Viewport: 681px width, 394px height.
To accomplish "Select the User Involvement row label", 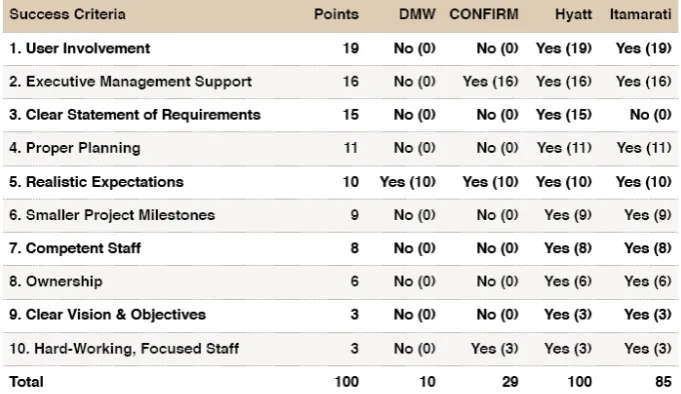I will tap(79, 48).
